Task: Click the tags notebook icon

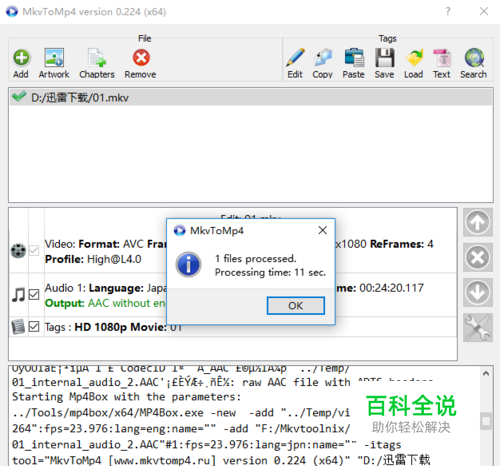Action: click(x=18, y=327)
